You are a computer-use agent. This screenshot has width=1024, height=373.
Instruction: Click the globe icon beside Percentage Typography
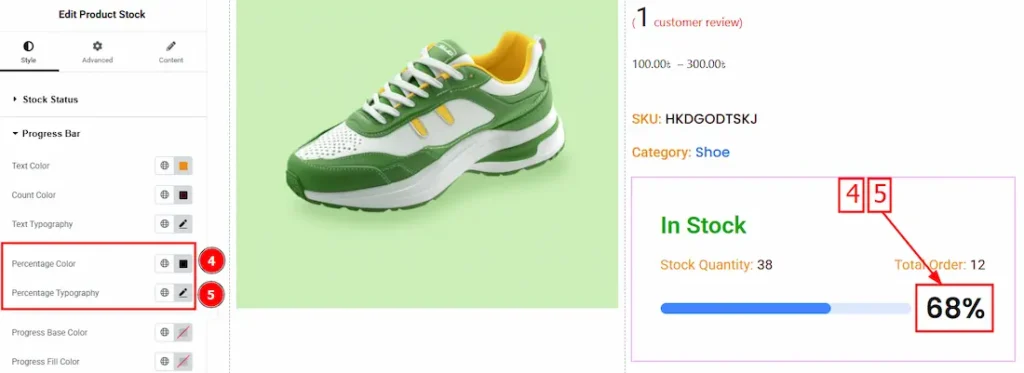coord(165,293)
